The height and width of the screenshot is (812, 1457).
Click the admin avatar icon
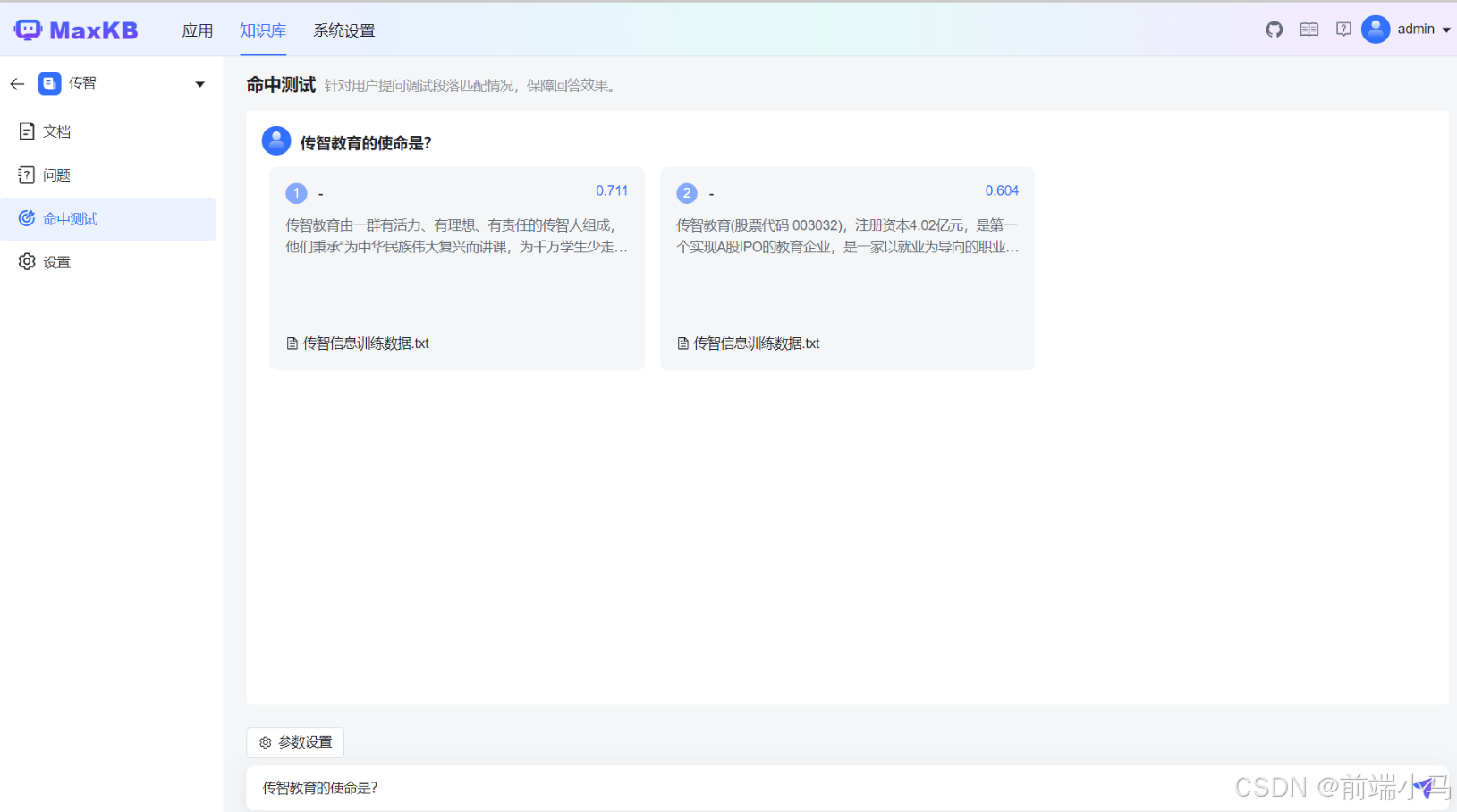tap(1376, 30)
